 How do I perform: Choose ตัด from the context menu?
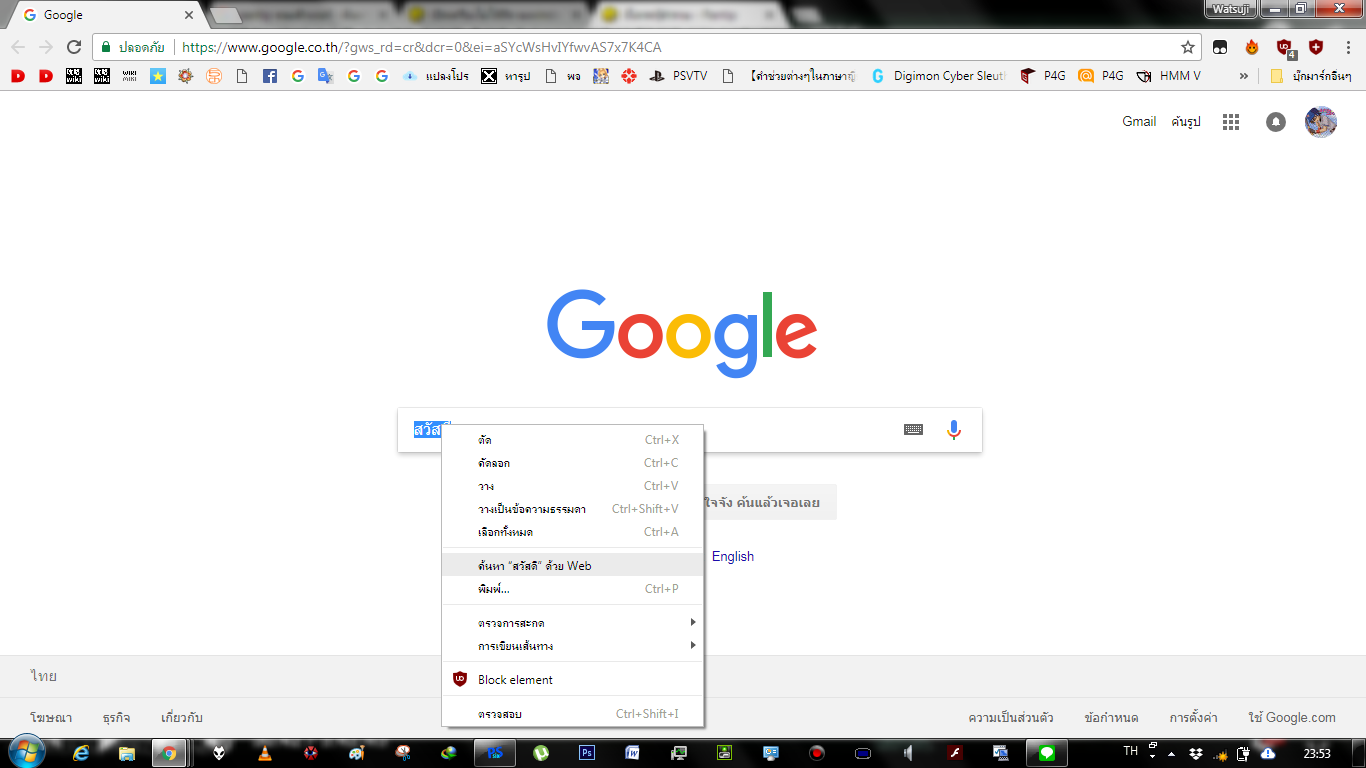[x=573, y=440]
